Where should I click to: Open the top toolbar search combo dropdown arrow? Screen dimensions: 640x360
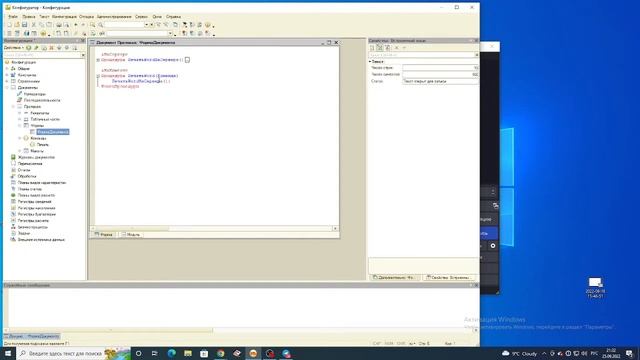coord(146,25)
